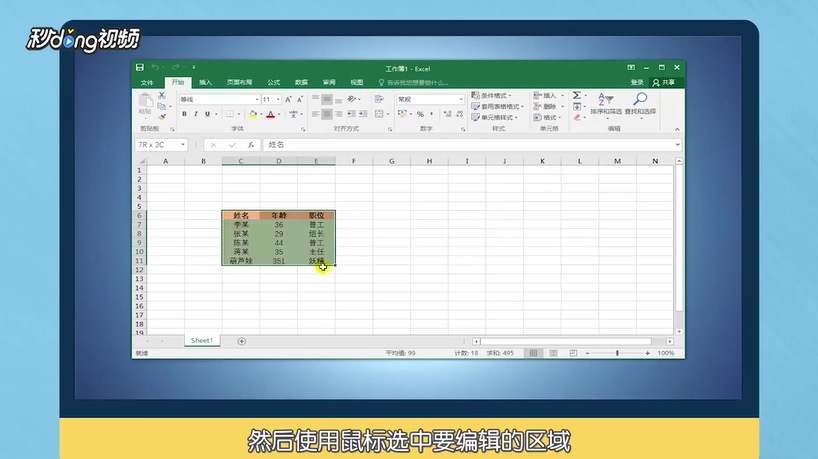Viewport: 818px width, 459px height.
Task: Click the ribbon display options icon
Action: 631,67
